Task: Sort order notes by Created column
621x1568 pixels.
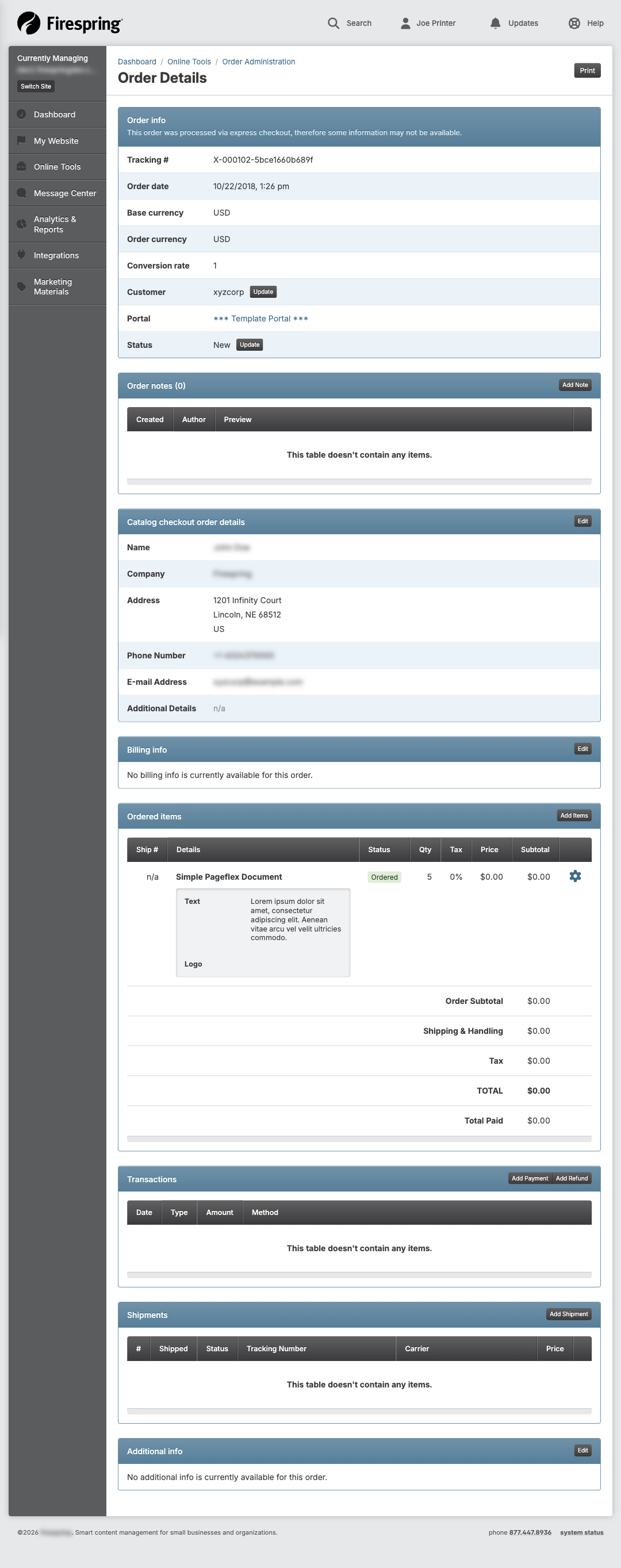Action: (149, 419)
